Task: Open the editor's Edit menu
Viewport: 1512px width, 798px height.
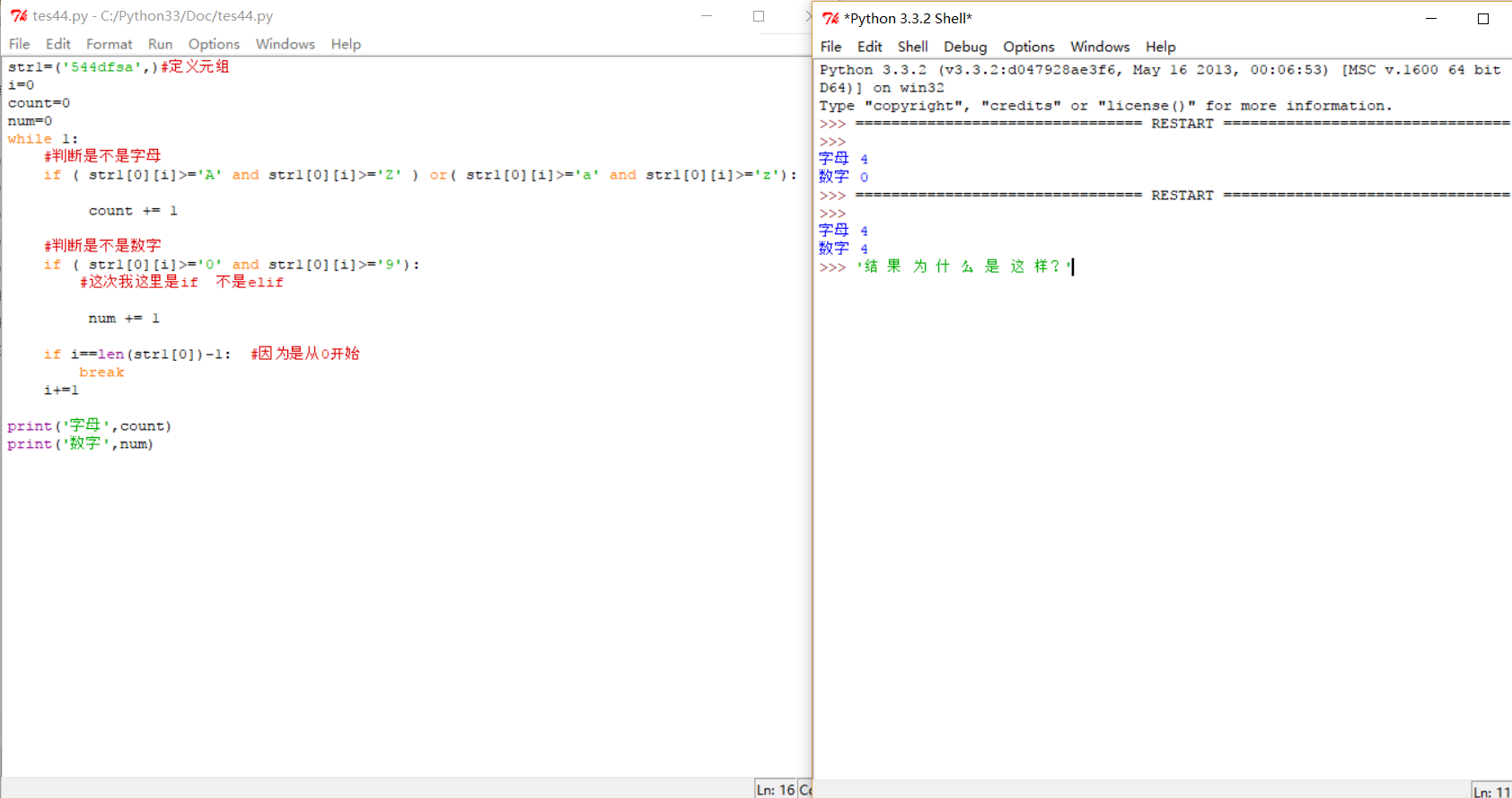Action: point(57,44)
